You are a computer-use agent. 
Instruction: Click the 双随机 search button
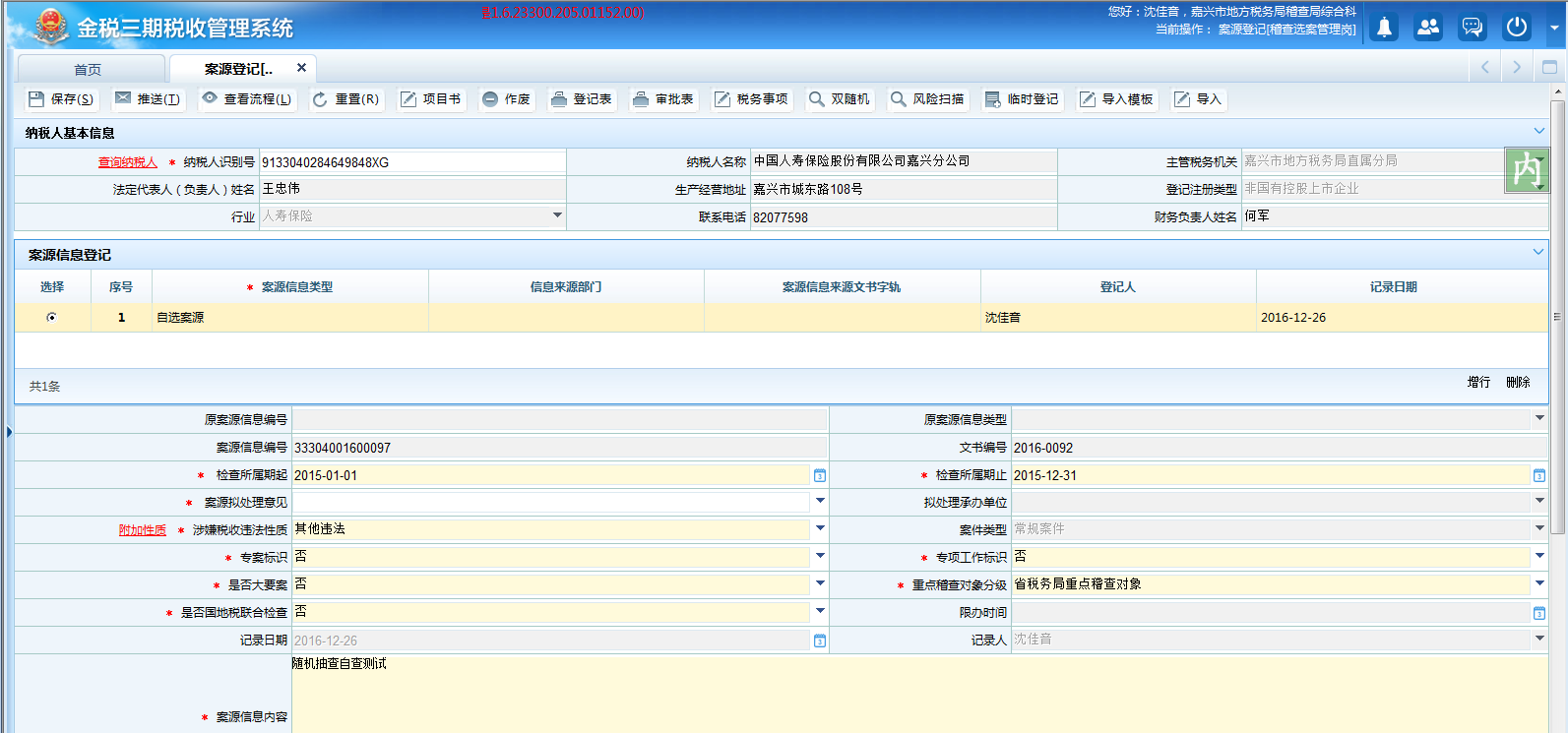point(839,99)
